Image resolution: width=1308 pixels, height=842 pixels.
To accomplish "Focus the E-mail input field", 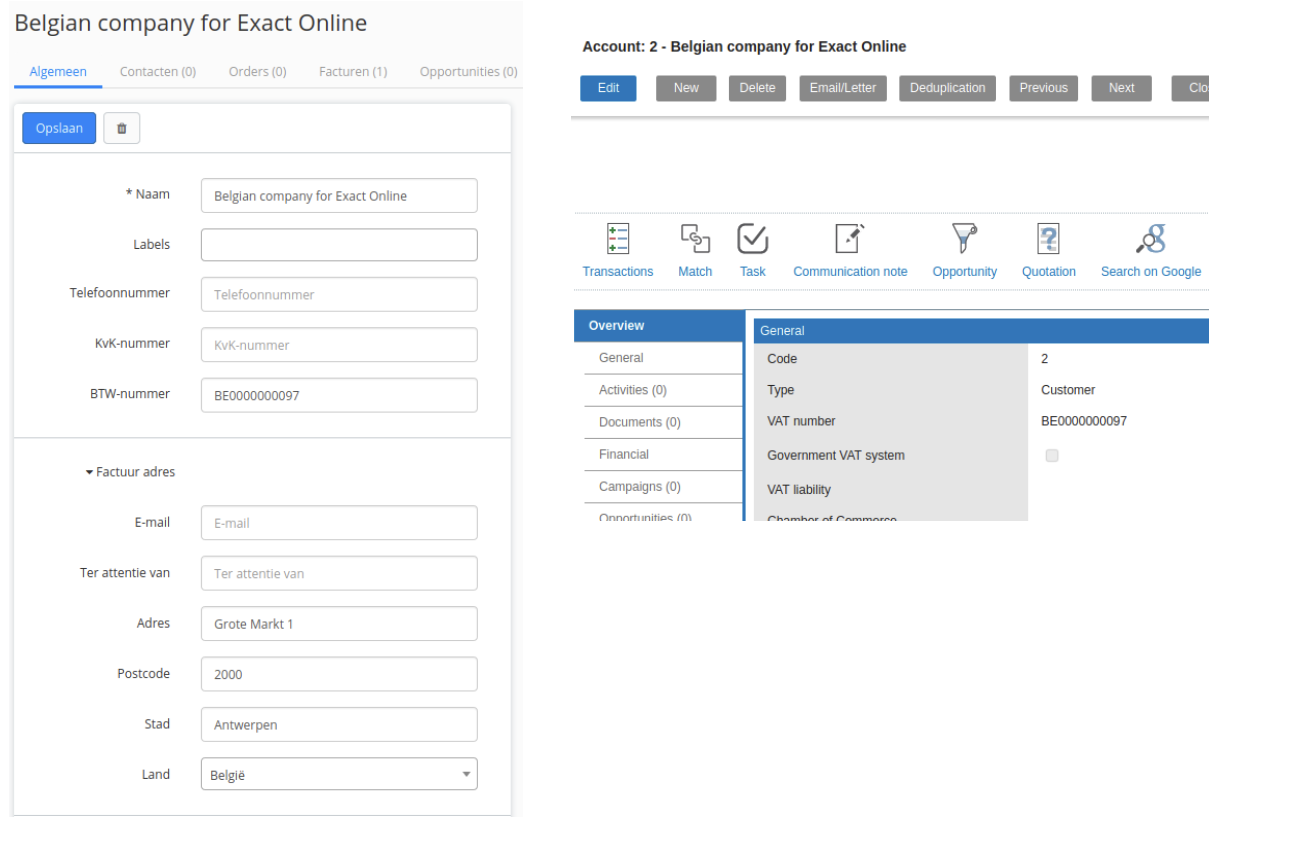I will click(339, 523).
